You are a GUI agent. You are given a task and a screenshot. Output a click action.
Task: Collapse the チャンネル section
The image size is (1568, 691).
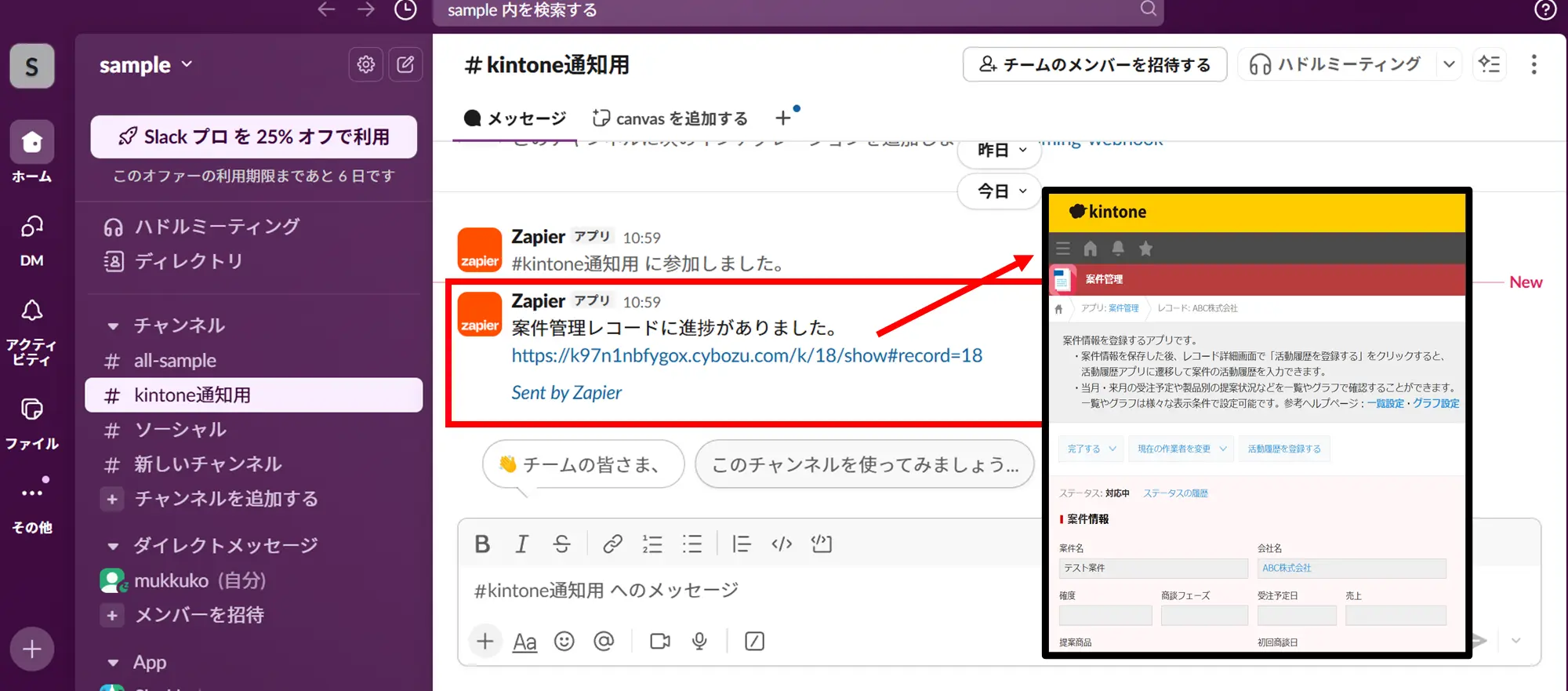coord(114,325)
